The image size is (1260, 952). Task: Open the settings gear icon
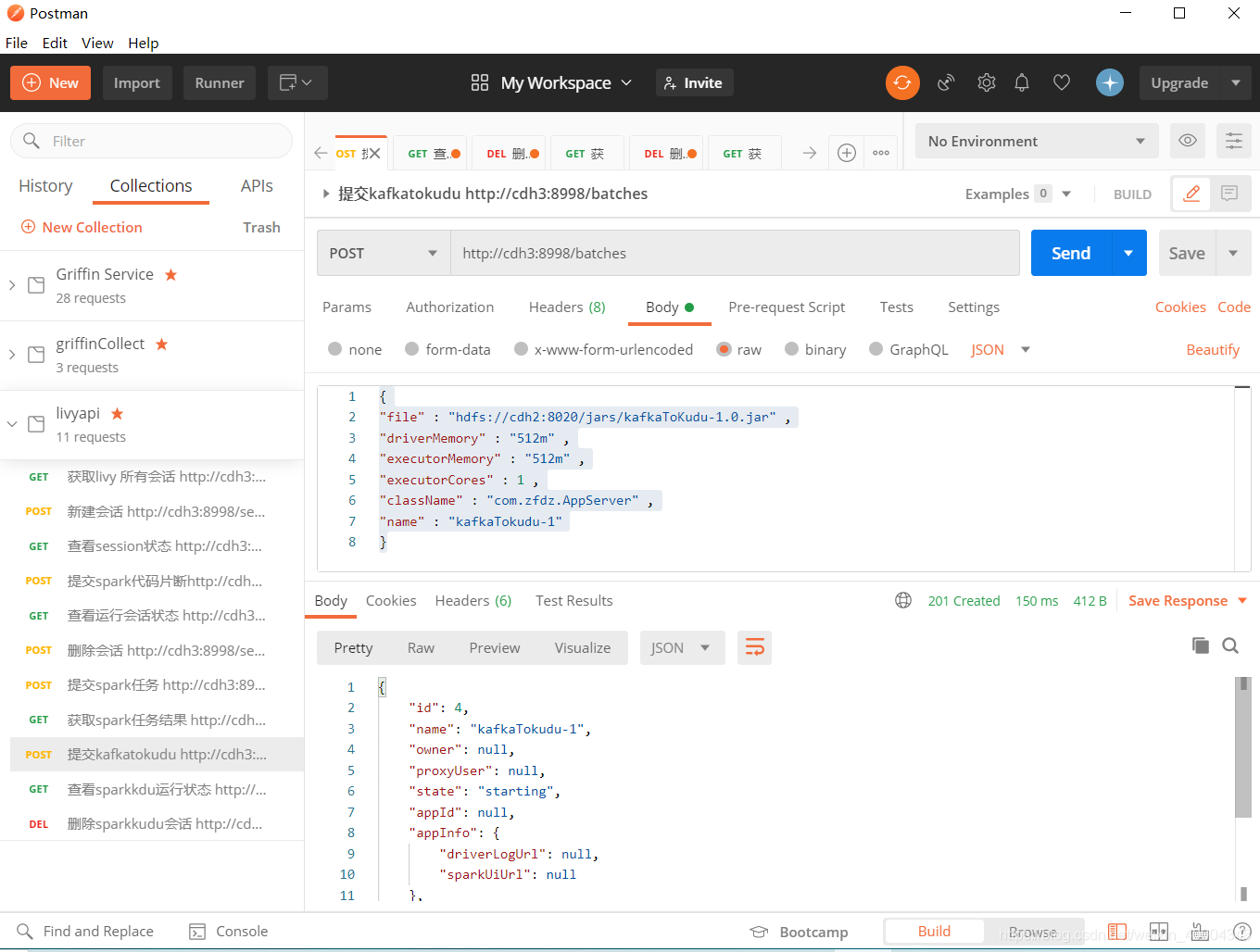tap(987, 82)
